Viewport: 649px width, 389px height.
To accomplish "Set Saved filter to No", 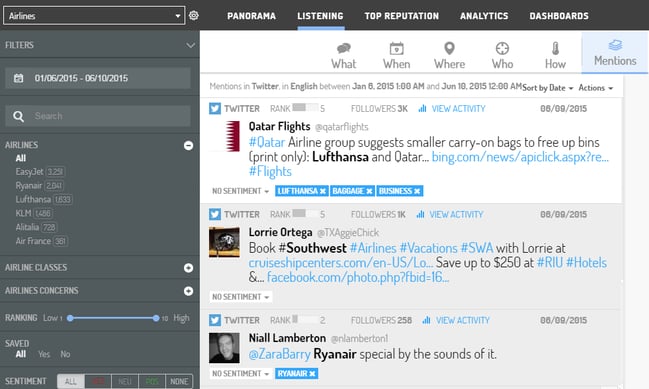I will 65,354.
